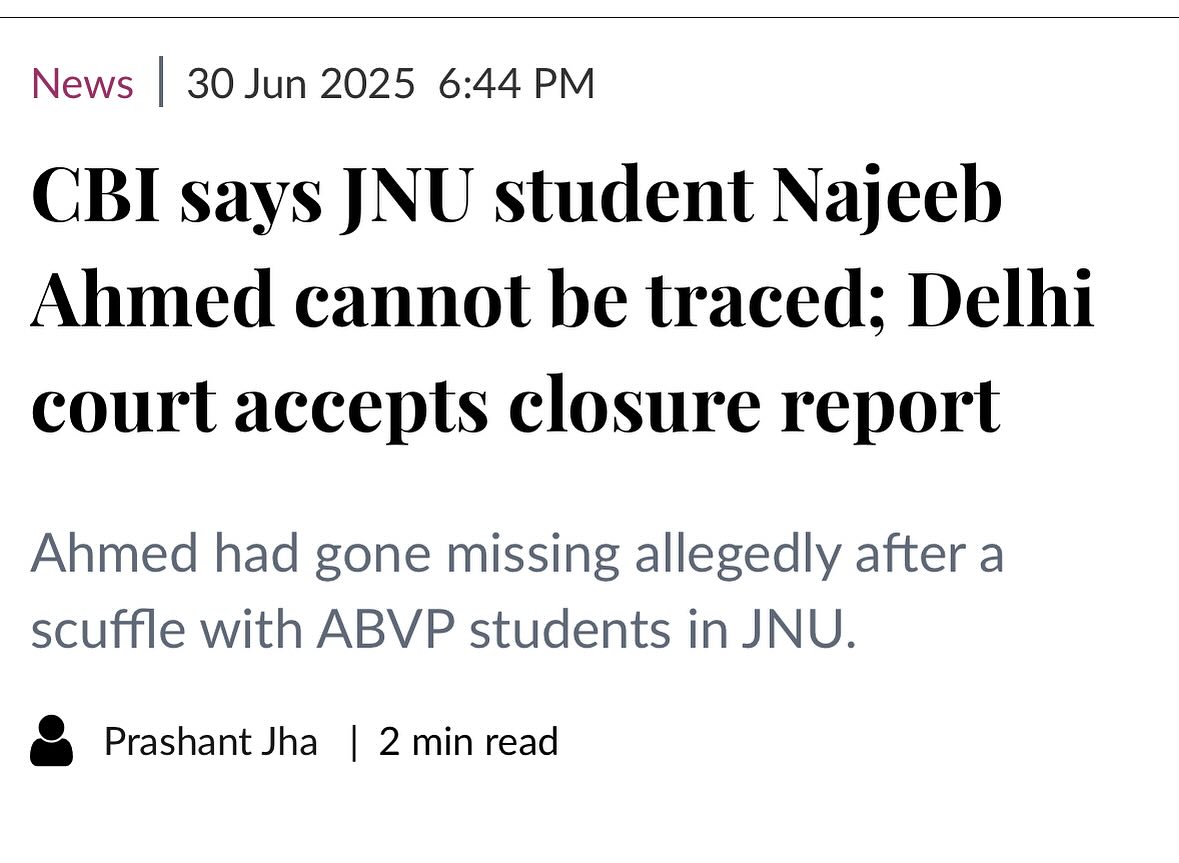Click the word CBI in headline
The image size is (1179, 863).
pyautogui.click(x=96, y=196)
